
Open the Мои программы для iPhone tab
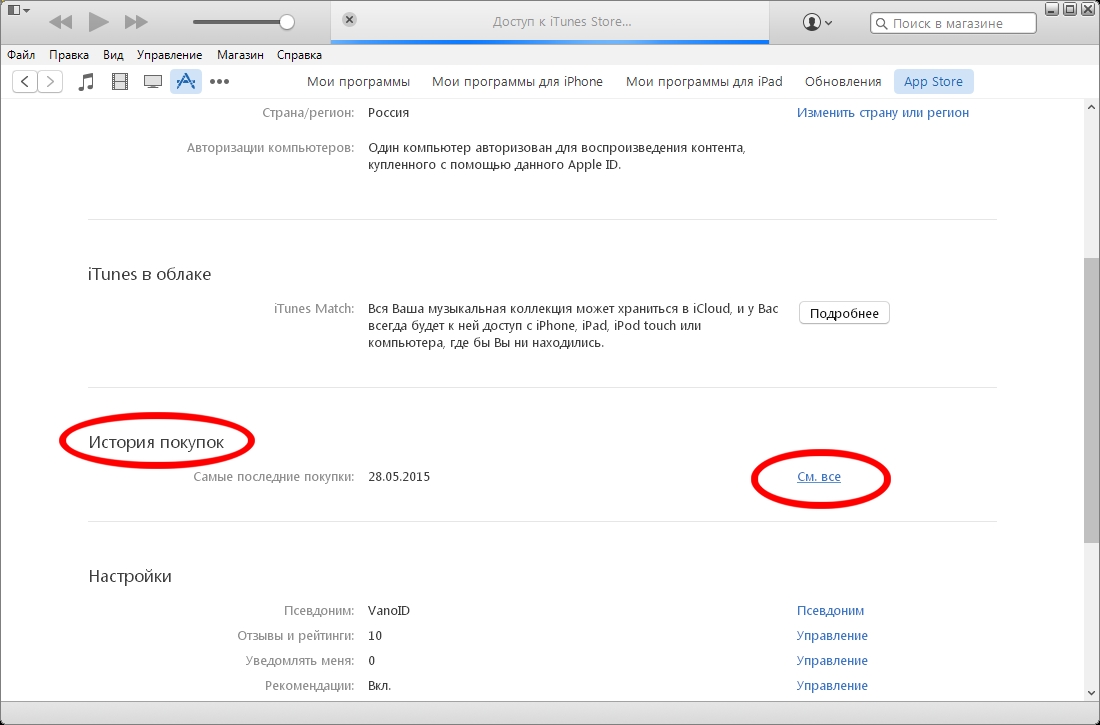pos(518,81)
